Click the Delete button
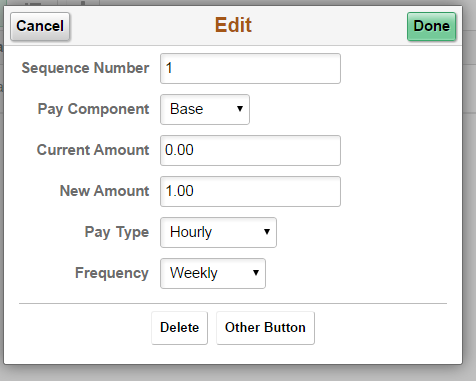 (179, 328)
